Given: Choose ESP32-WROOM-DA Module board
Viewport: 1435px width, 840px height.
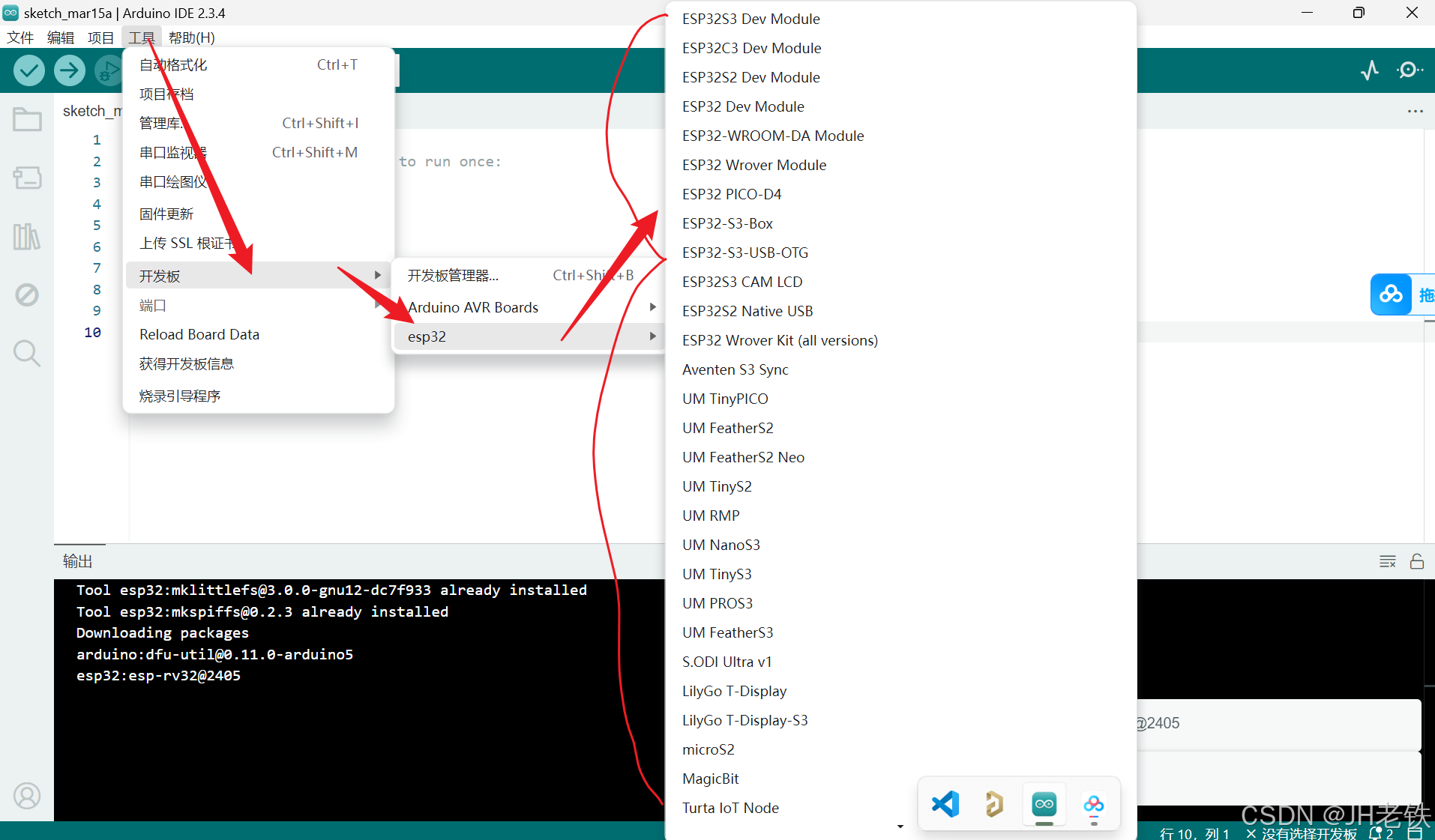Looking at the screenshot, I should pos(901,136).
